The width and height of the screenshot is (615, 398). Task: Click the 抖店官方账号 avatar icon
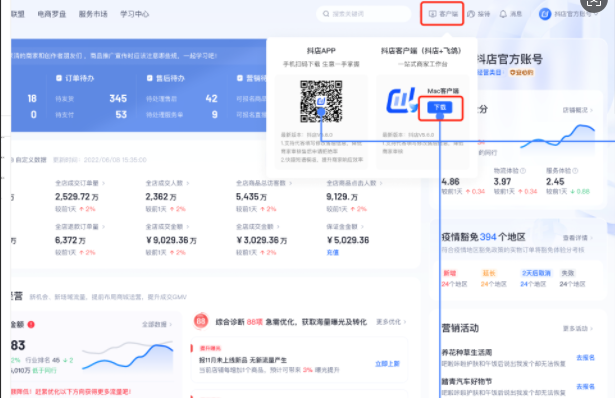tap(545, 14)
